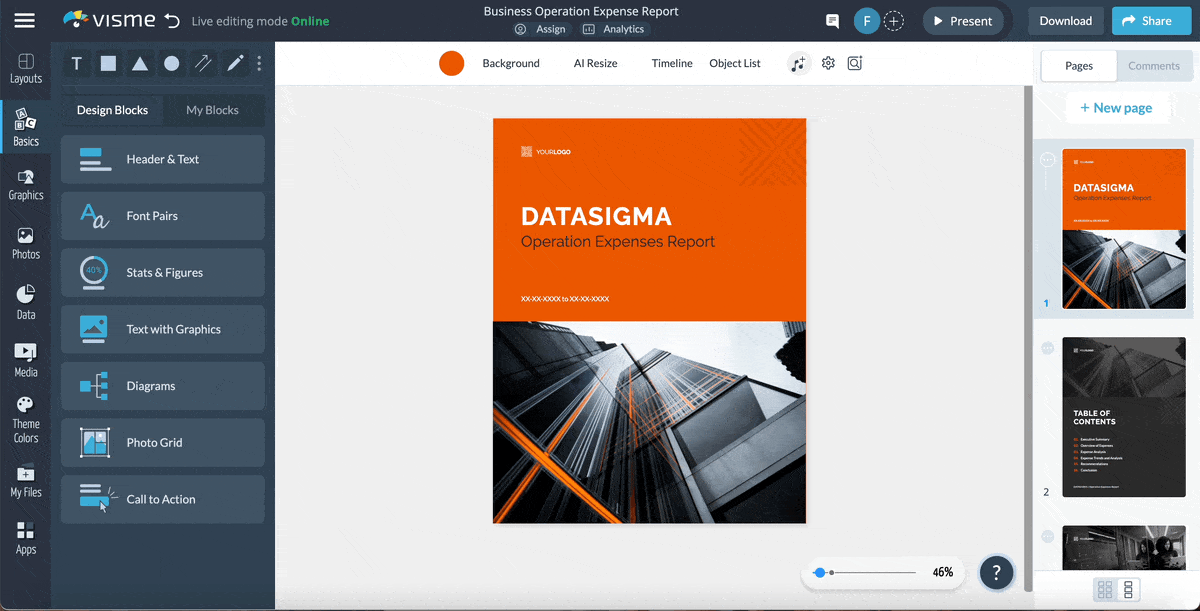Select the Arrow tool
Viewport: 1200px width, 611px height.
tap(203, 63)
